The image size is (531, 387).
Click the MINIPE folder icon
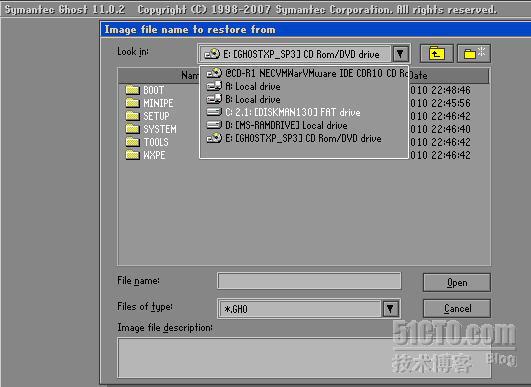click(x=132, y=103)
